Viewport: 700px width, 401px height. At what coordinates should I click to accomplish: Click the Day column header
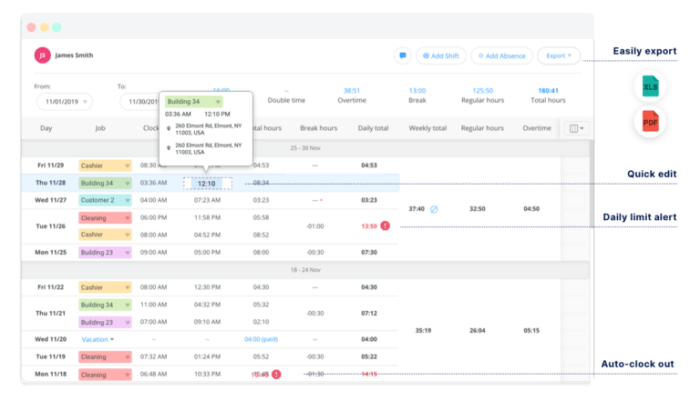[46, 128]
